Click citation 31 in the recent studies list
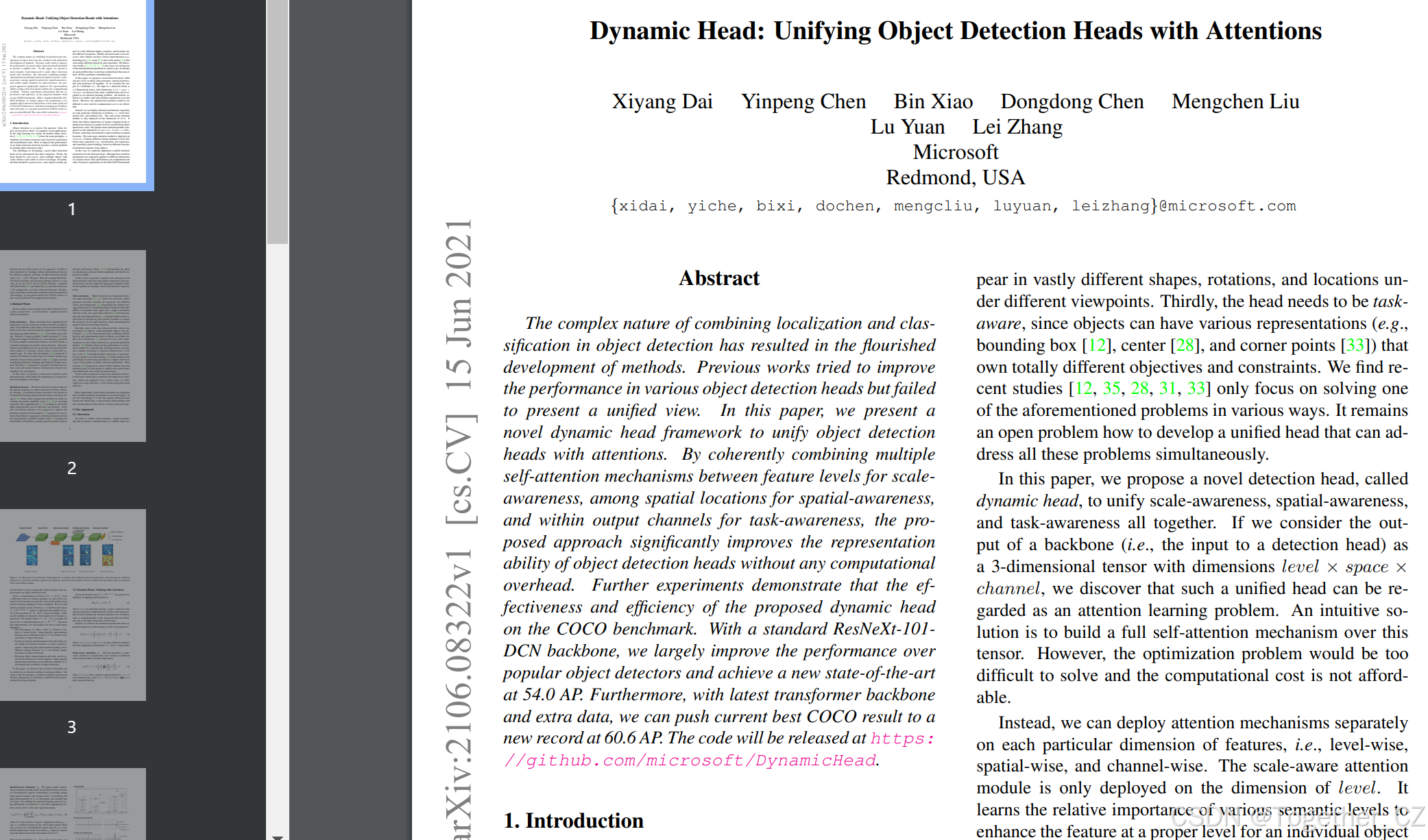 point(1167,388)
